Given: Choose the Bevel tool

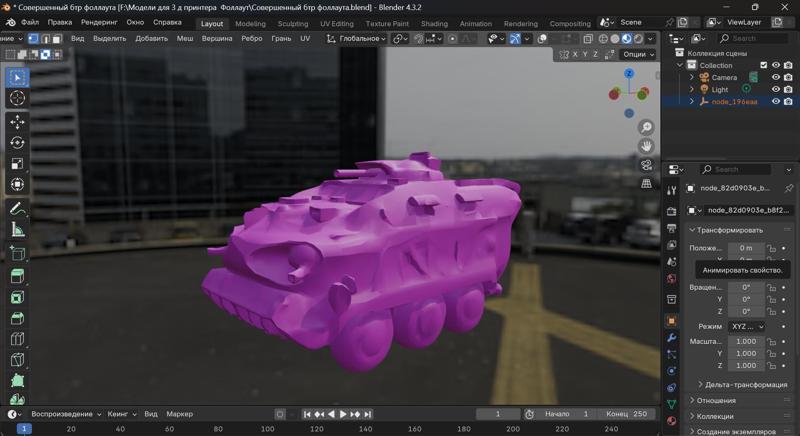Looking at the screenshot, I should click(x=17, y=318).
